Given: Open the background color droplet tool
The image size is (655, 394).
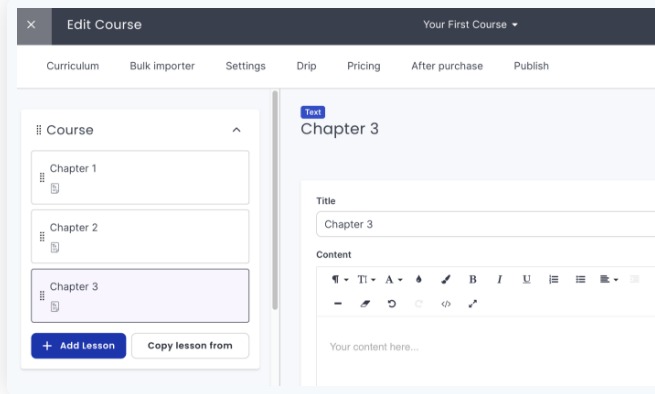Looking at the screenshot, I should 419,279.
